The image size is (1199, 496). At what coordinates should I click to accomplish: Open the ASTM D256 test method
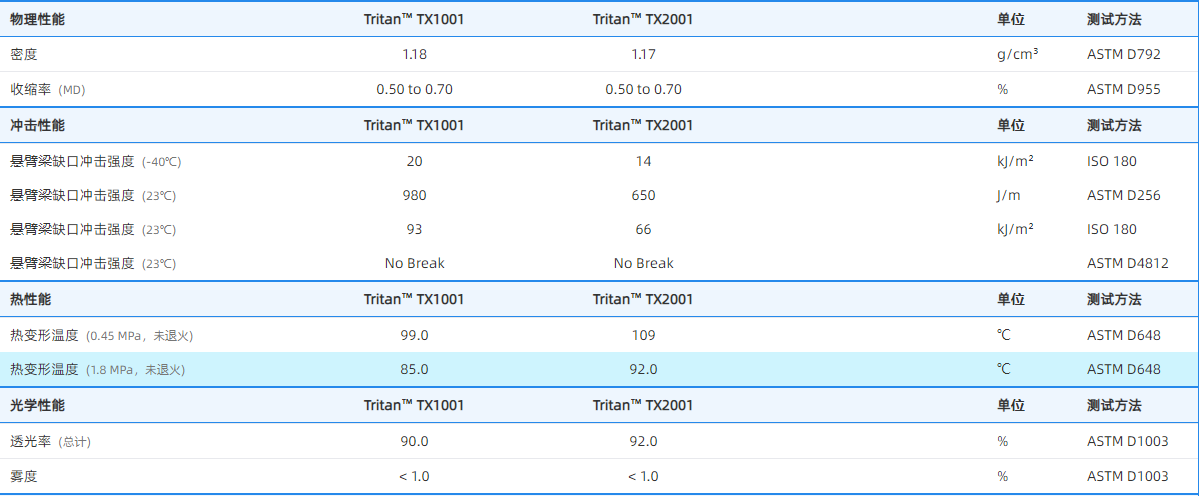click(x=1124, y=195)
